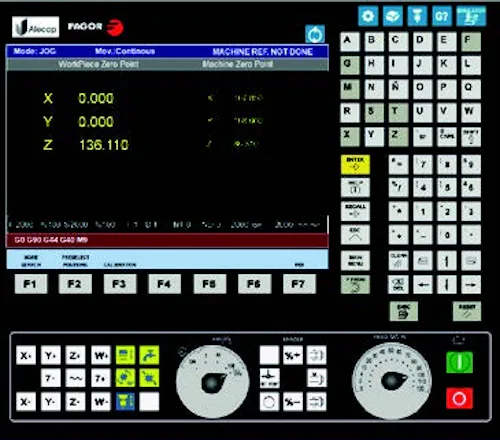Click the F1 softkey

[x=31, y=284]
